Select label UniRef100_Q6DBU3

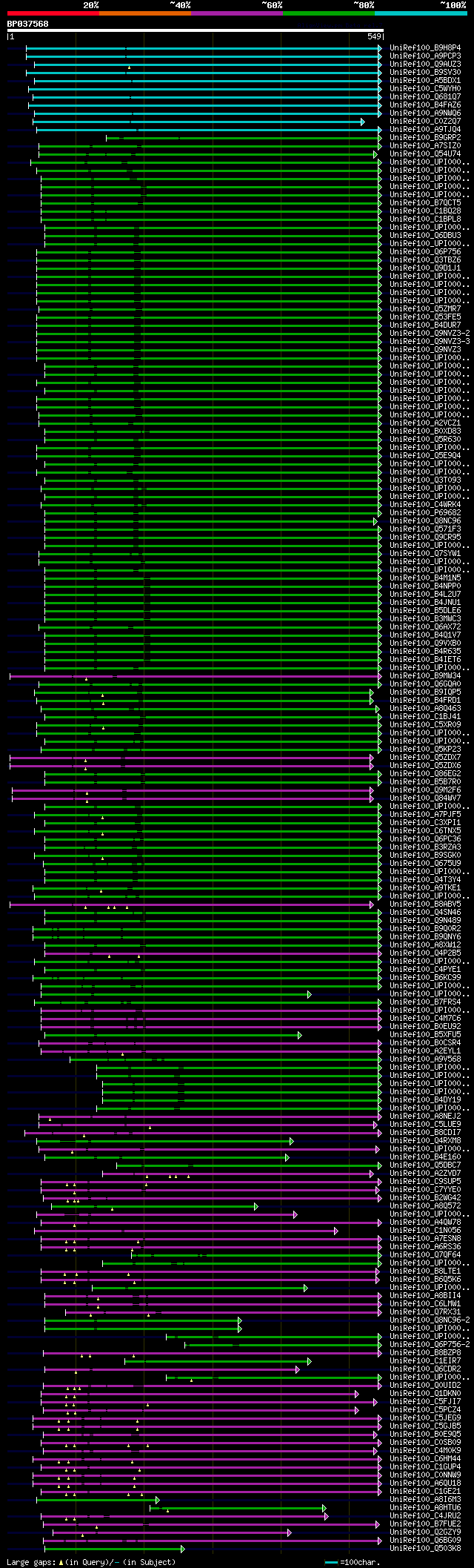point(425,236)
